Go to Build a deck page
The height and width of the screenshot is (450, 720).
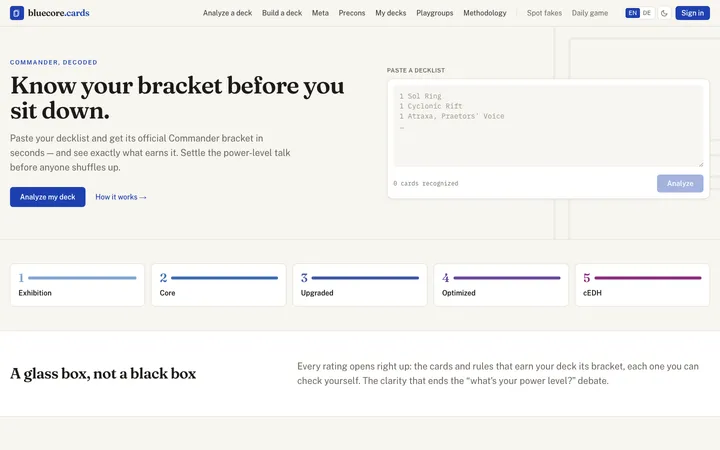click(x=282, y=13)
